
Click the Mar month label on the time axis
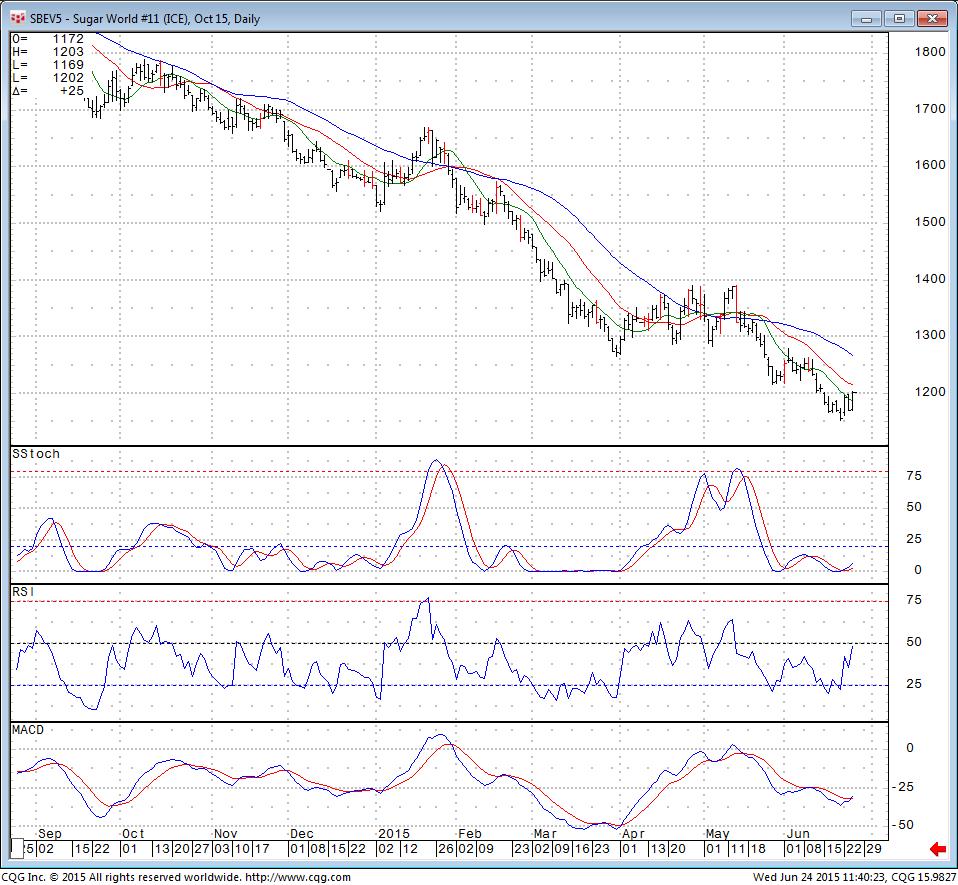545,834
